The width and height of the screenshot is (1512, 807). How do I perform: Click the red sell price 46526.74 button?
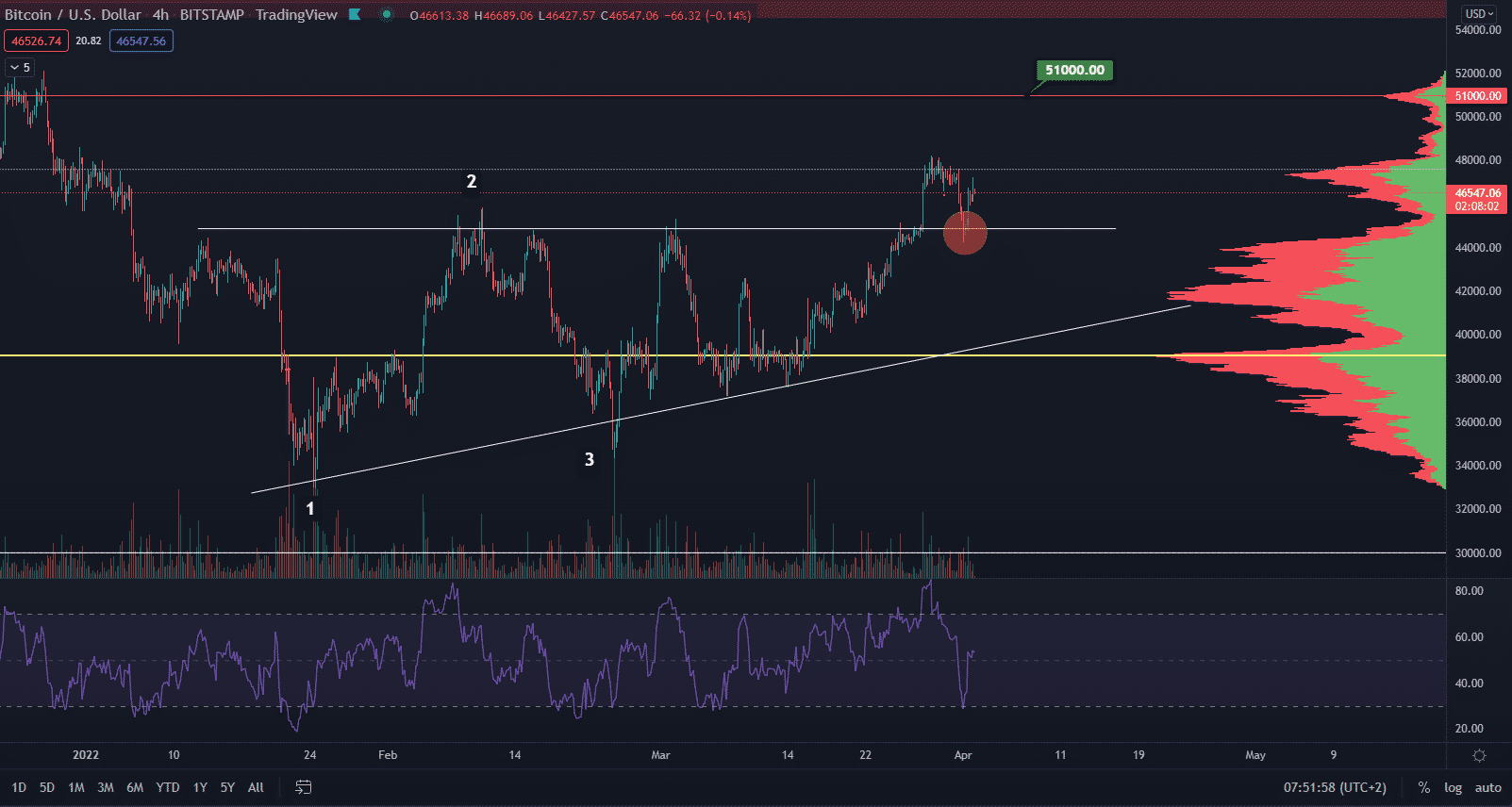pyautogui.click(x=36, y=41)
